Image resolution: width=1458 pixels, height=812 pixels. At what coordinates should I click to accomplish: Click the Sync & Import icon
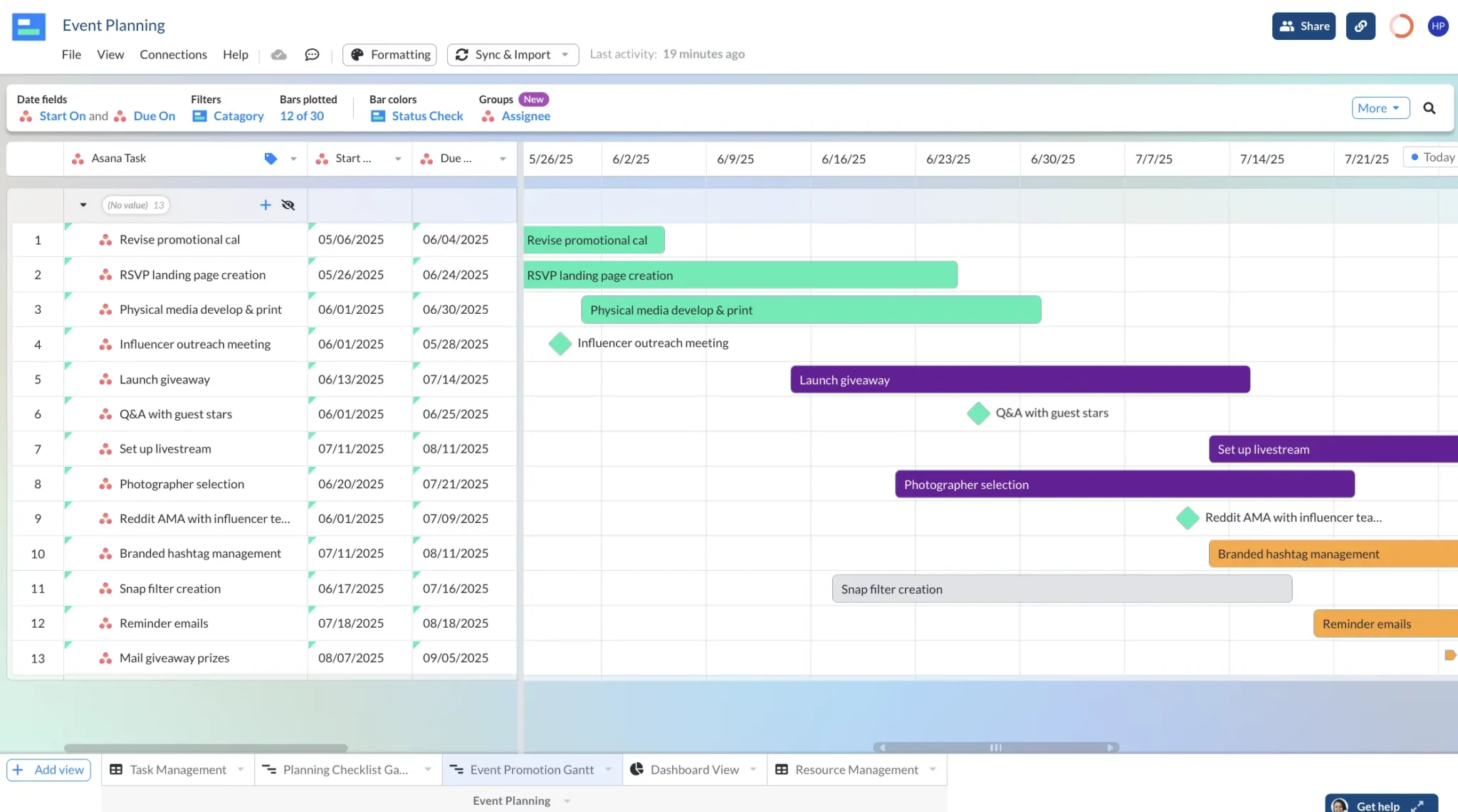click(x=461, y=55)
